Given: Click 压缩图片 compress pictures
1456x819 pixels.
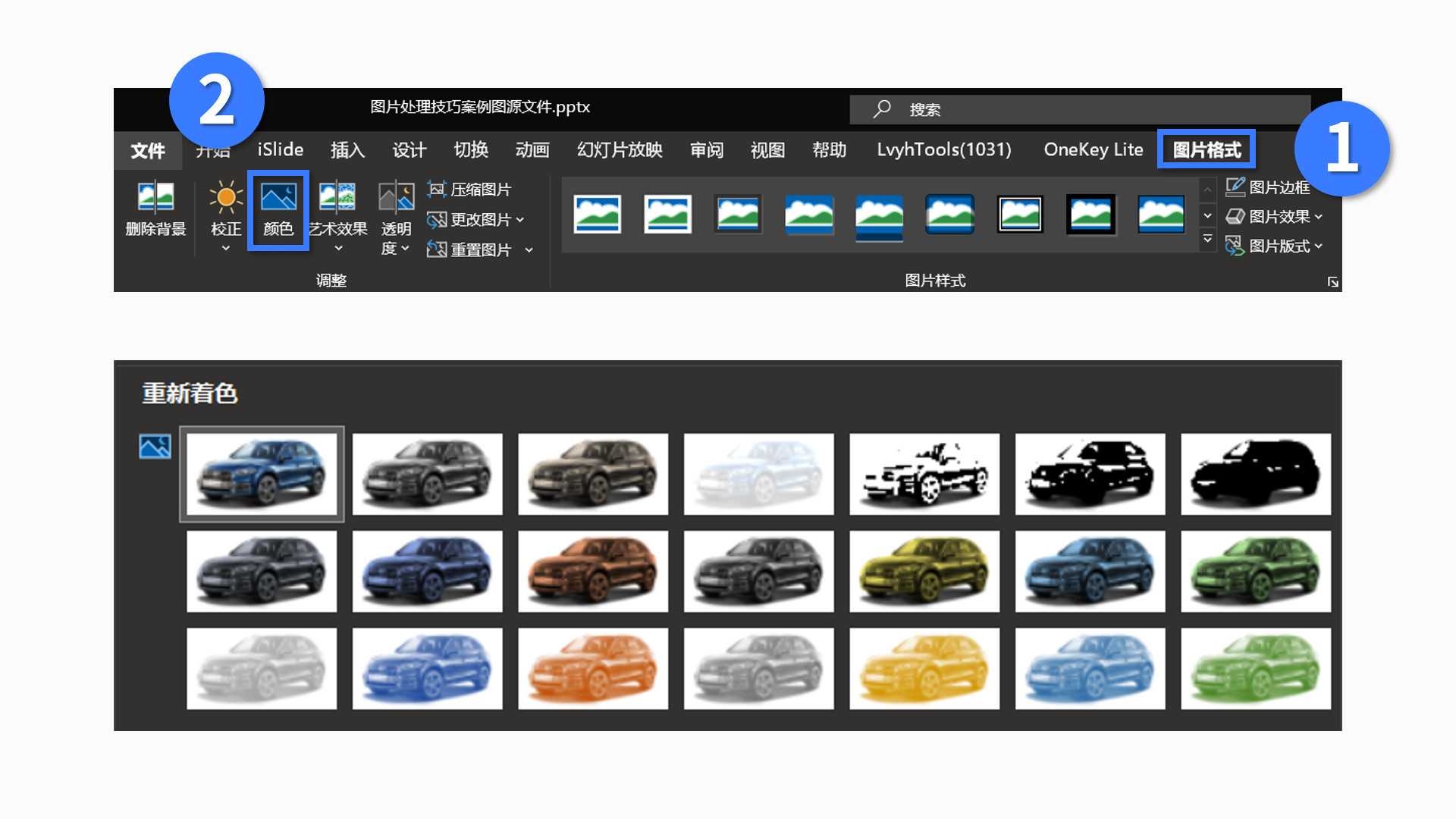Looking at the screenshot, I should click(x=469, y=190).
